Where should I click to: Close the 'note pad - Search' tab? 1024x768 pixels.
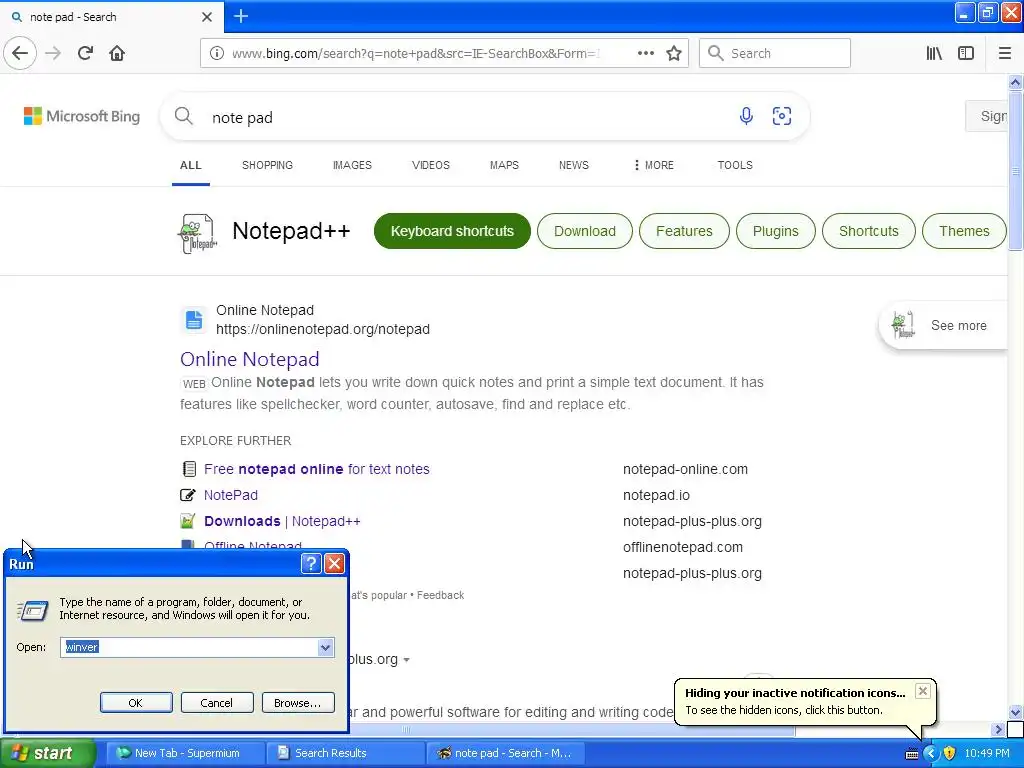[x=206, y=17]
